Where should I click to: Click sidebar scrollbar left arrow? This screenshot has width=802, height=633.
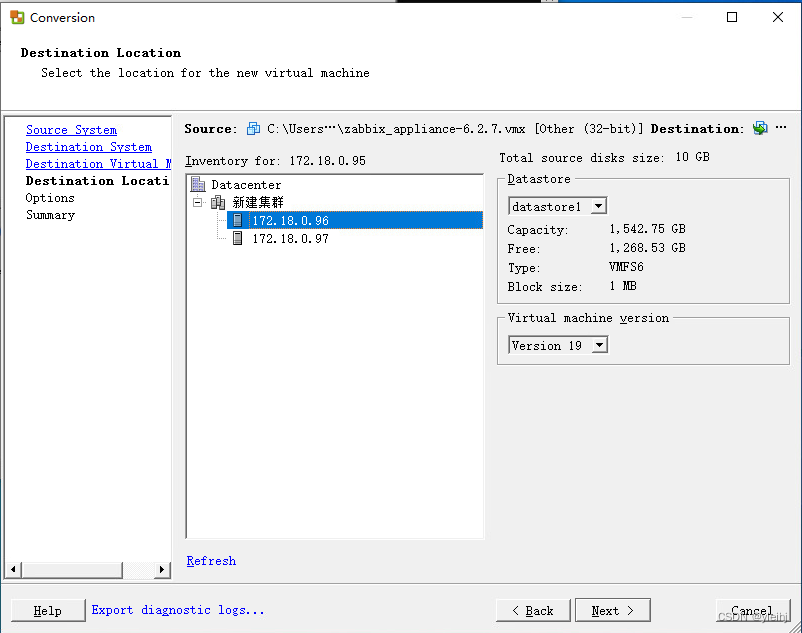click(x=13, y=569)
